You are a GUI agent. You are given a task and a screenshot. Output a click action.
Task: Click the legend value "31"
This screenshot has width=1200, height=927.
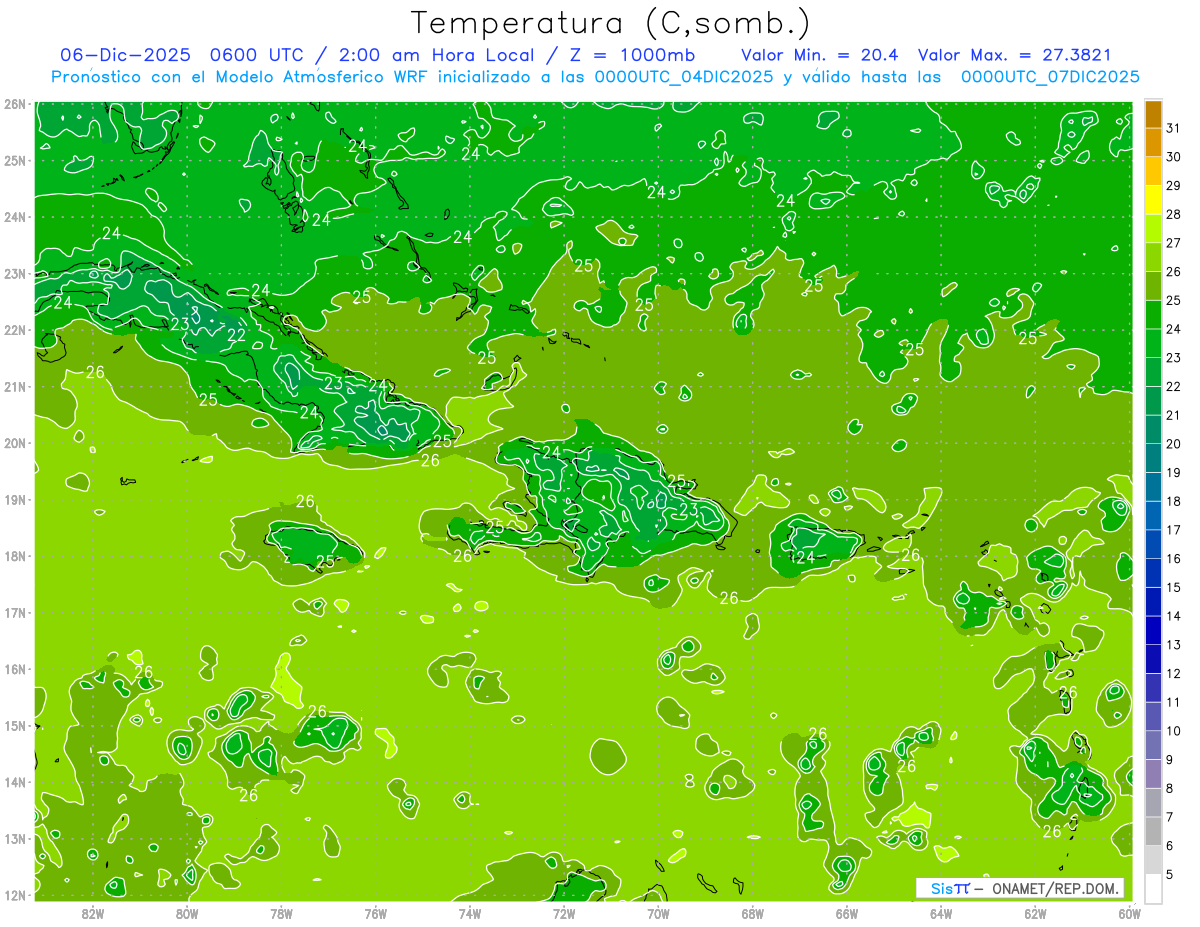coord(1174,128)
